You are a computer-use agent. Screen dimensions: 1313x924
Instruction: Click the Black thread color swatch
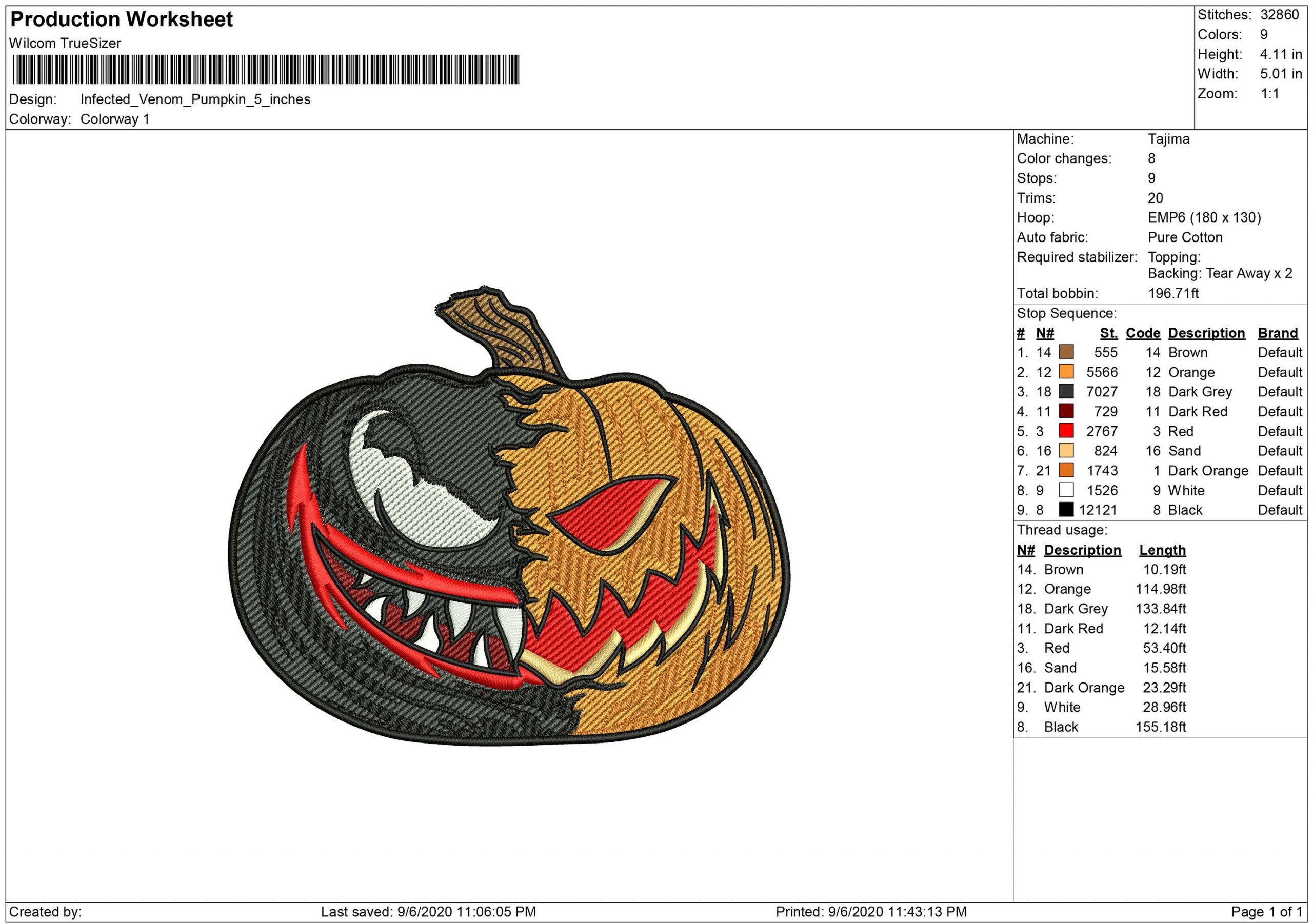point(1066,510)
